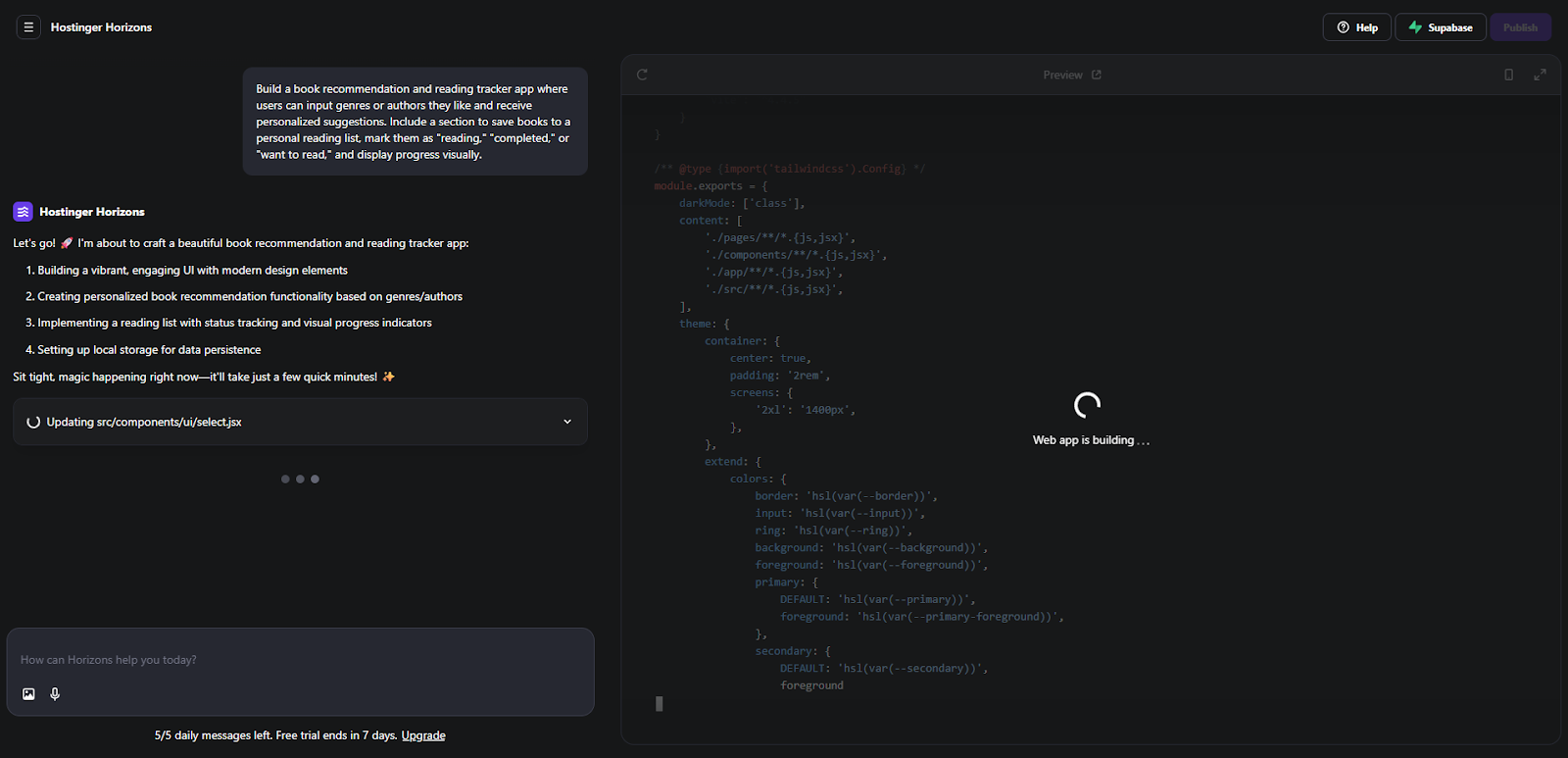Click the Publish button

click(x=1521, y=27)
